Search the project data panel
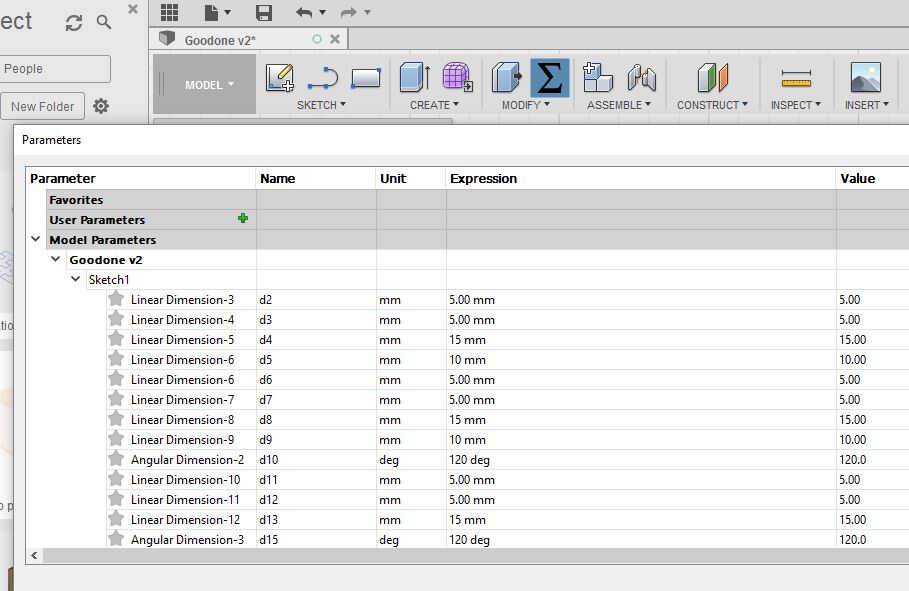This screenshot has height=591, width=909. (104, 23)
